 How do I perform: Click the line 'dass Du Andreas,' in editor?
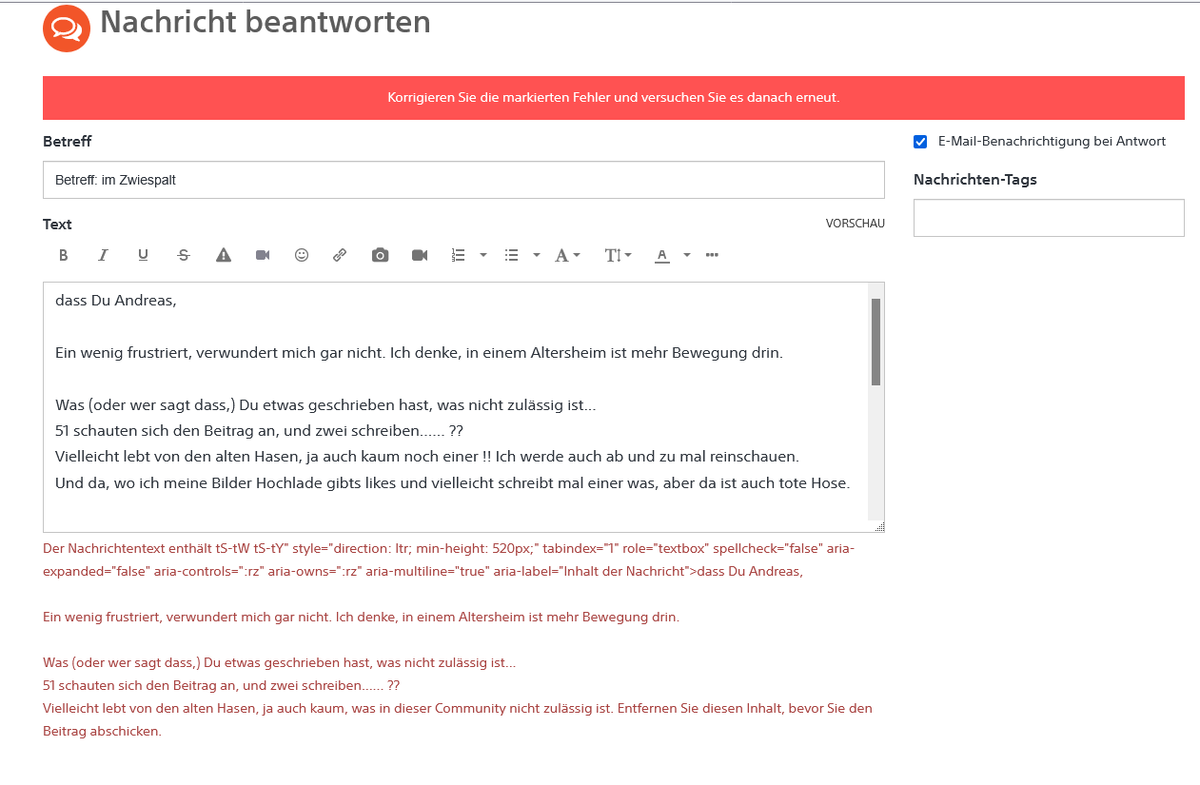click(x=116, y=300)
